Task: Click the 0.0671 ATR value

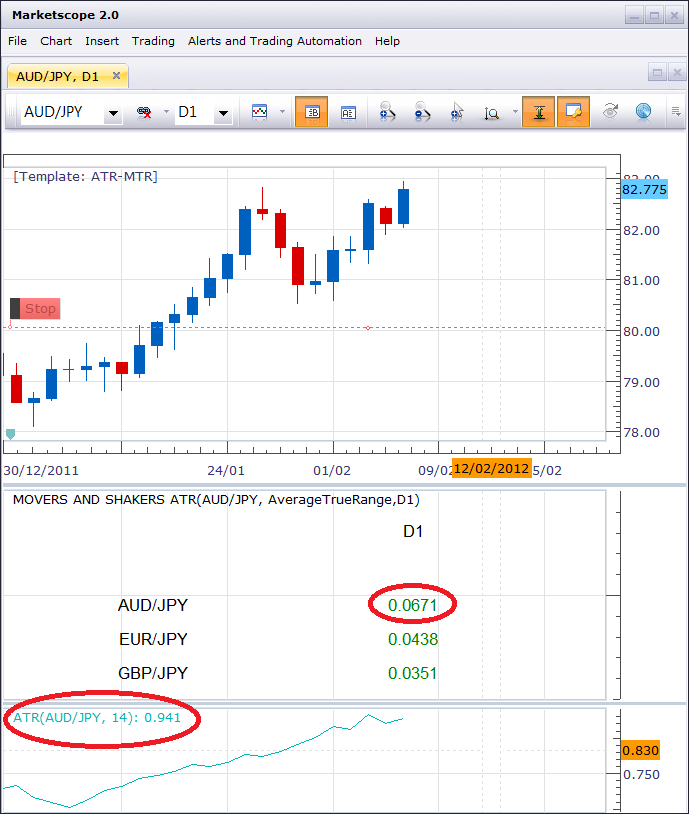Action: pos(413,605)
